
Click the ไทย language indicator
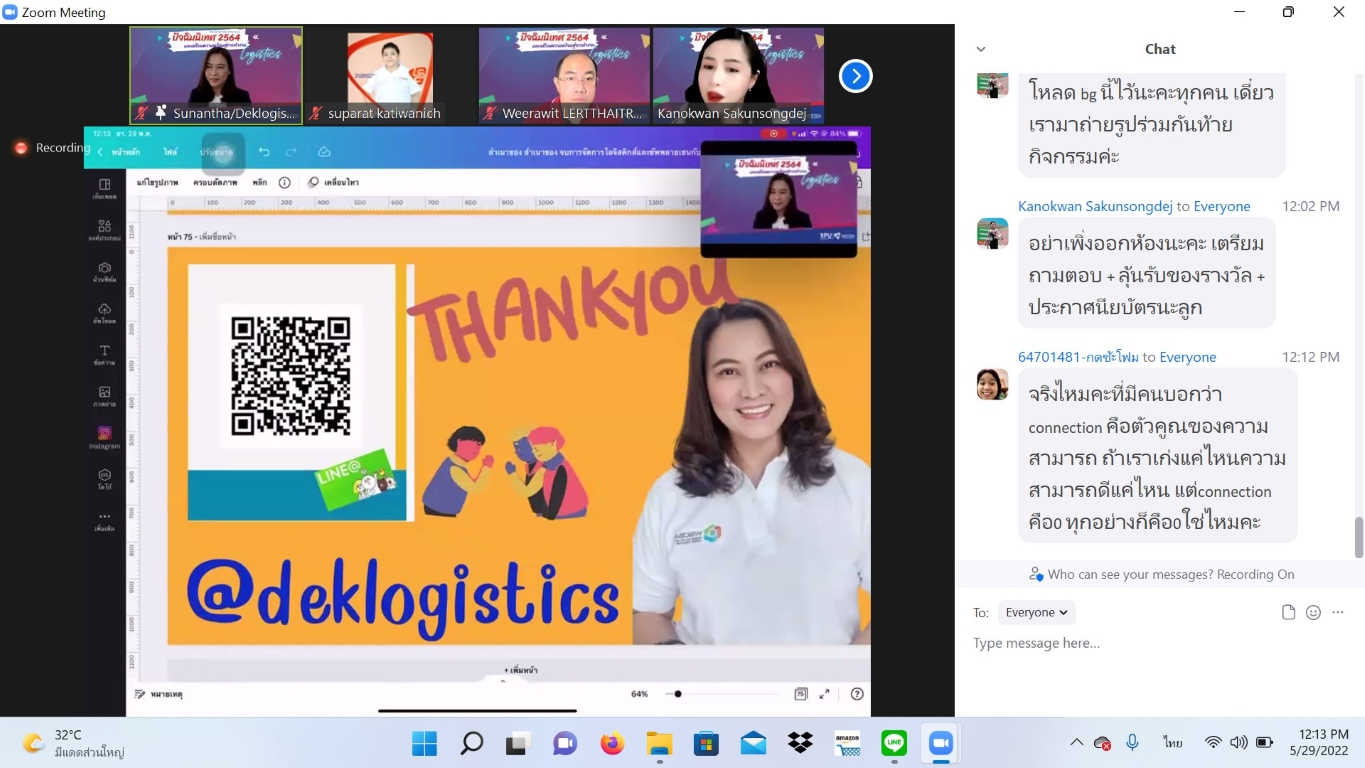click(1173, 743)
